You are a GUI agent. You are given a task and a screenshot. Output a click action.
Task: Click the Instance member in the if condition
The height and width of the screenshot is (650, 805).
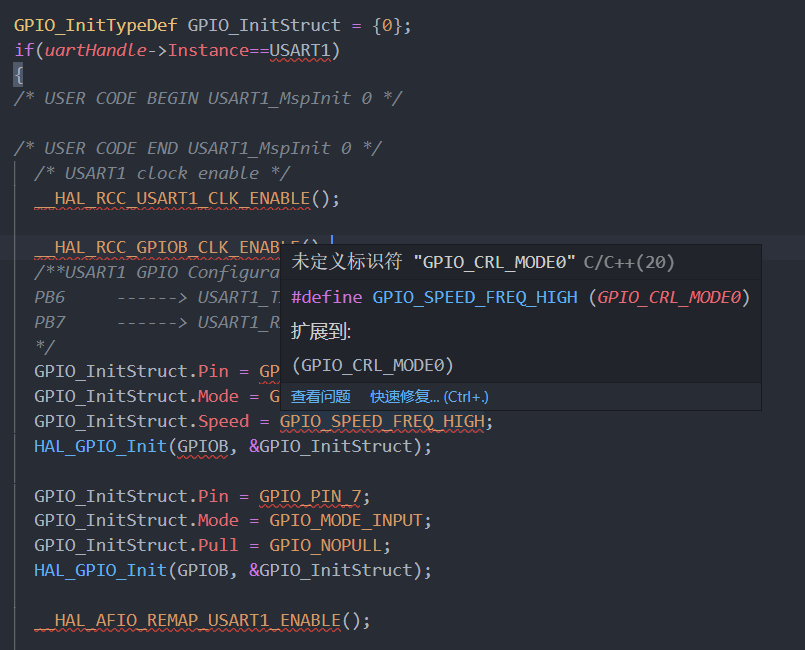[208, 50]
